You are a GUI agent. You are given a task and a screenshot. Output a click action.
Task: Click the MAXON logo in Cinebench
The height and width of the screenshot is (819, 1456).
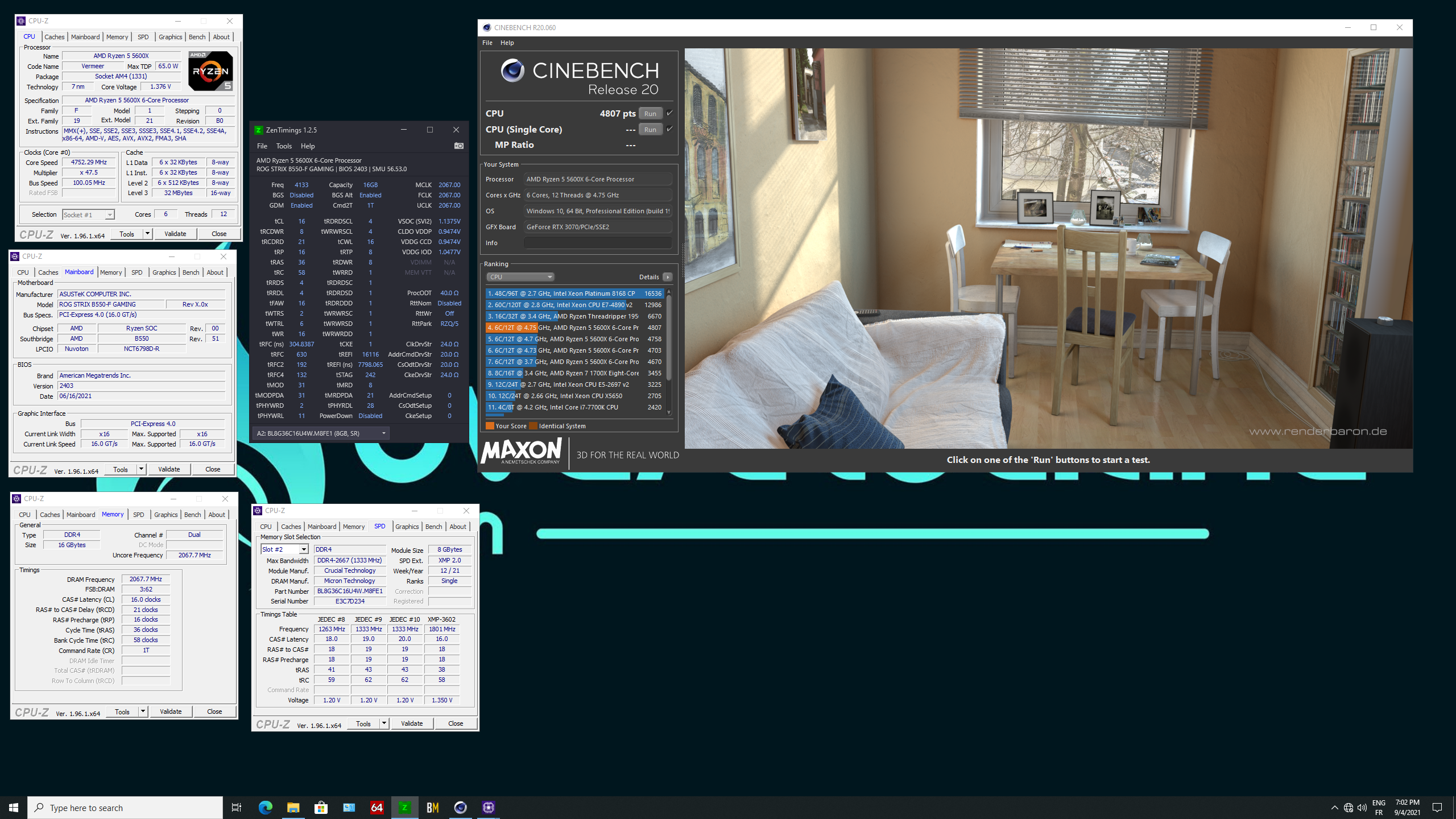pyautogui.click(x=522, y=450)
